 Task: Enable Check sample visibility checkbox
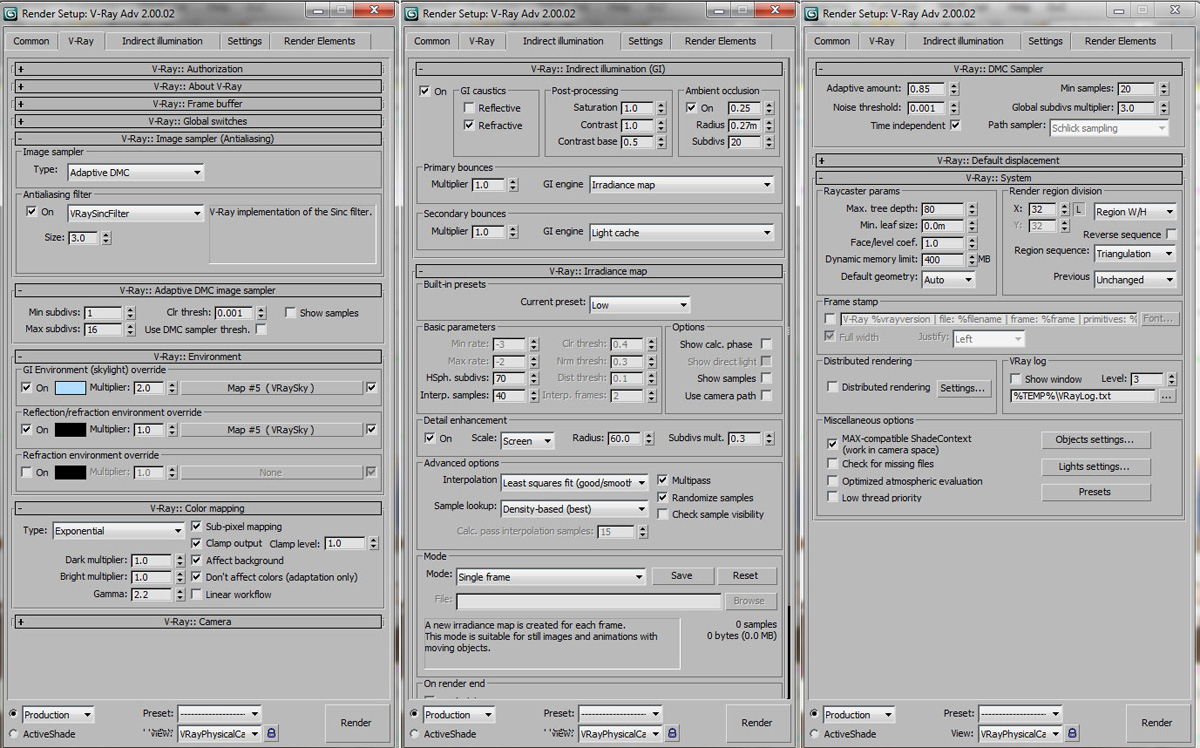[663, 514]
